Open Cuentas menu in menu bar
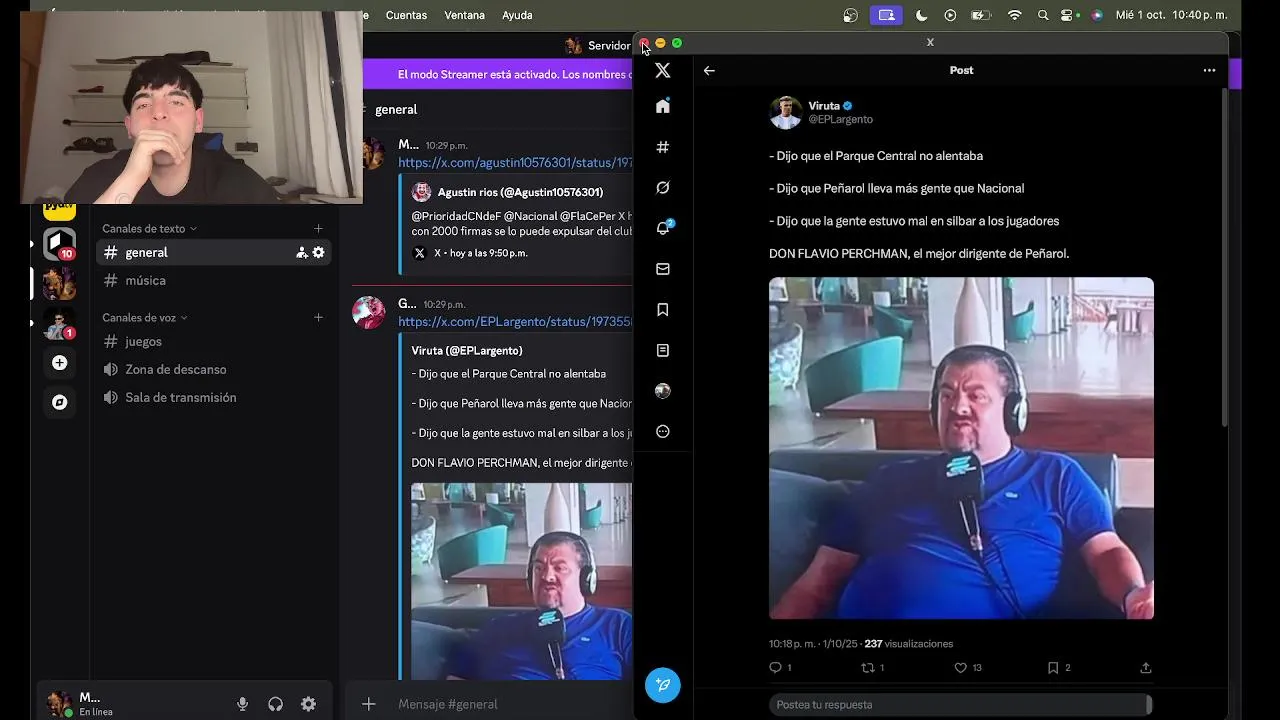The height and width of the screenshot is (720, 1280). click(406, 15)
